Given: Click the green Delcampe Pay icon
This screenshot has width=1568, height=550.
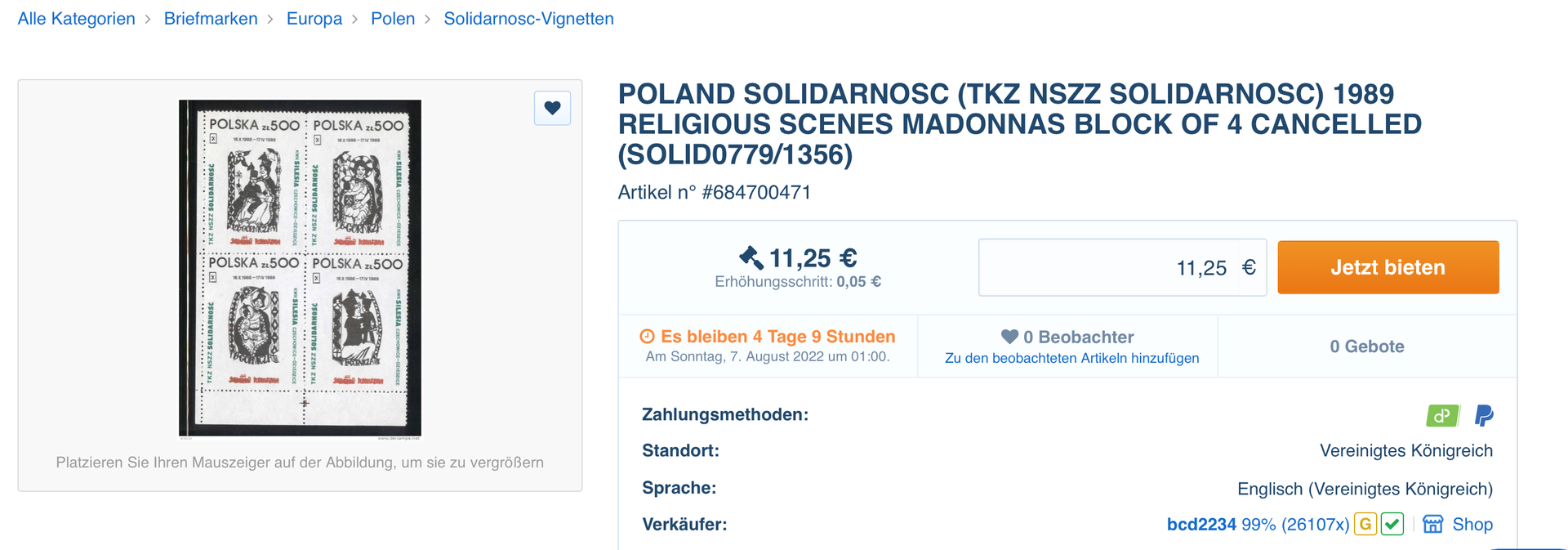Looking at the screenshot, I should [1442, 416].
